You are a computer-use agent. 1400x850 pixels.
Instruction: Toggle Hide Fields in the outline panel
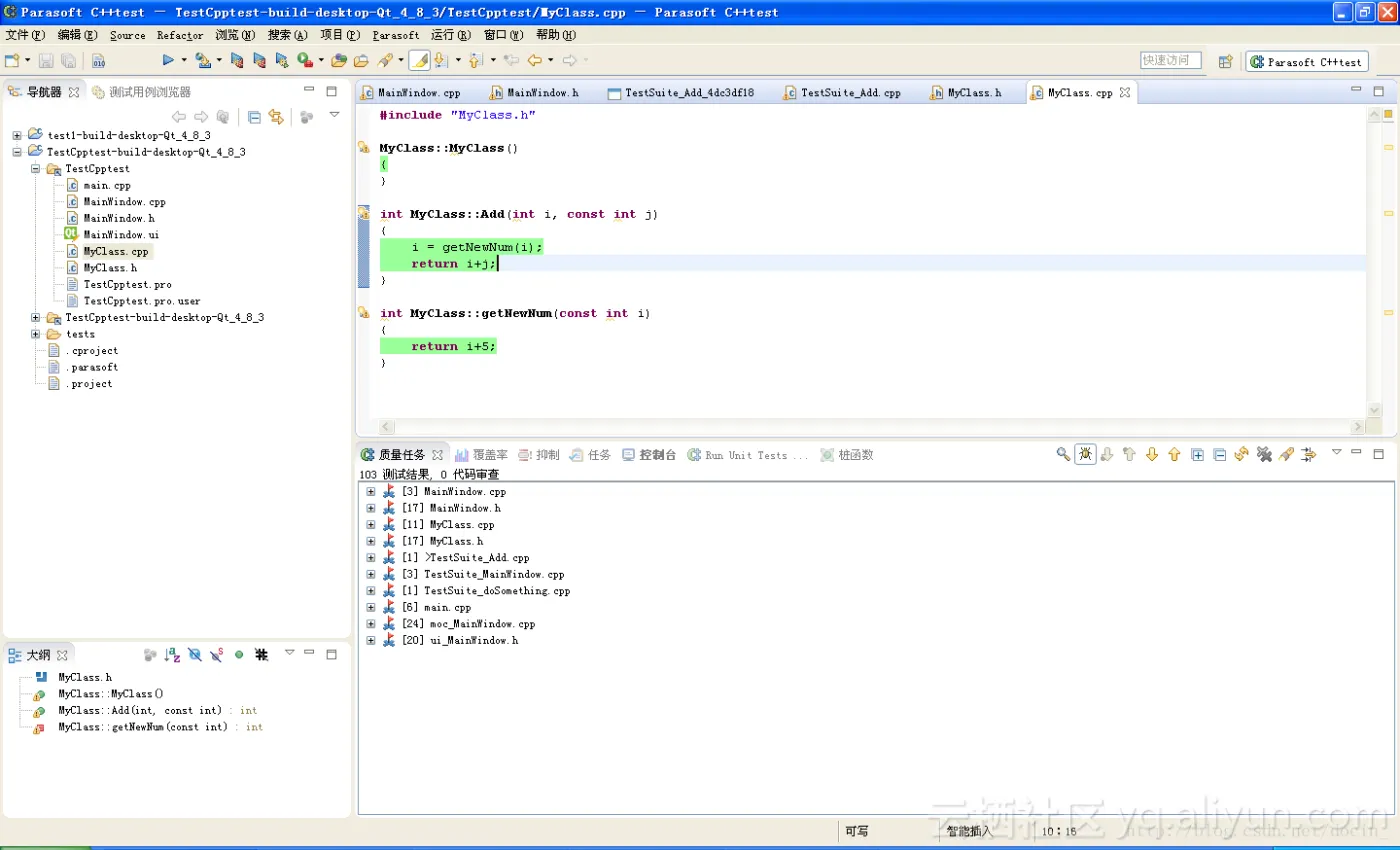click(195, 654)
